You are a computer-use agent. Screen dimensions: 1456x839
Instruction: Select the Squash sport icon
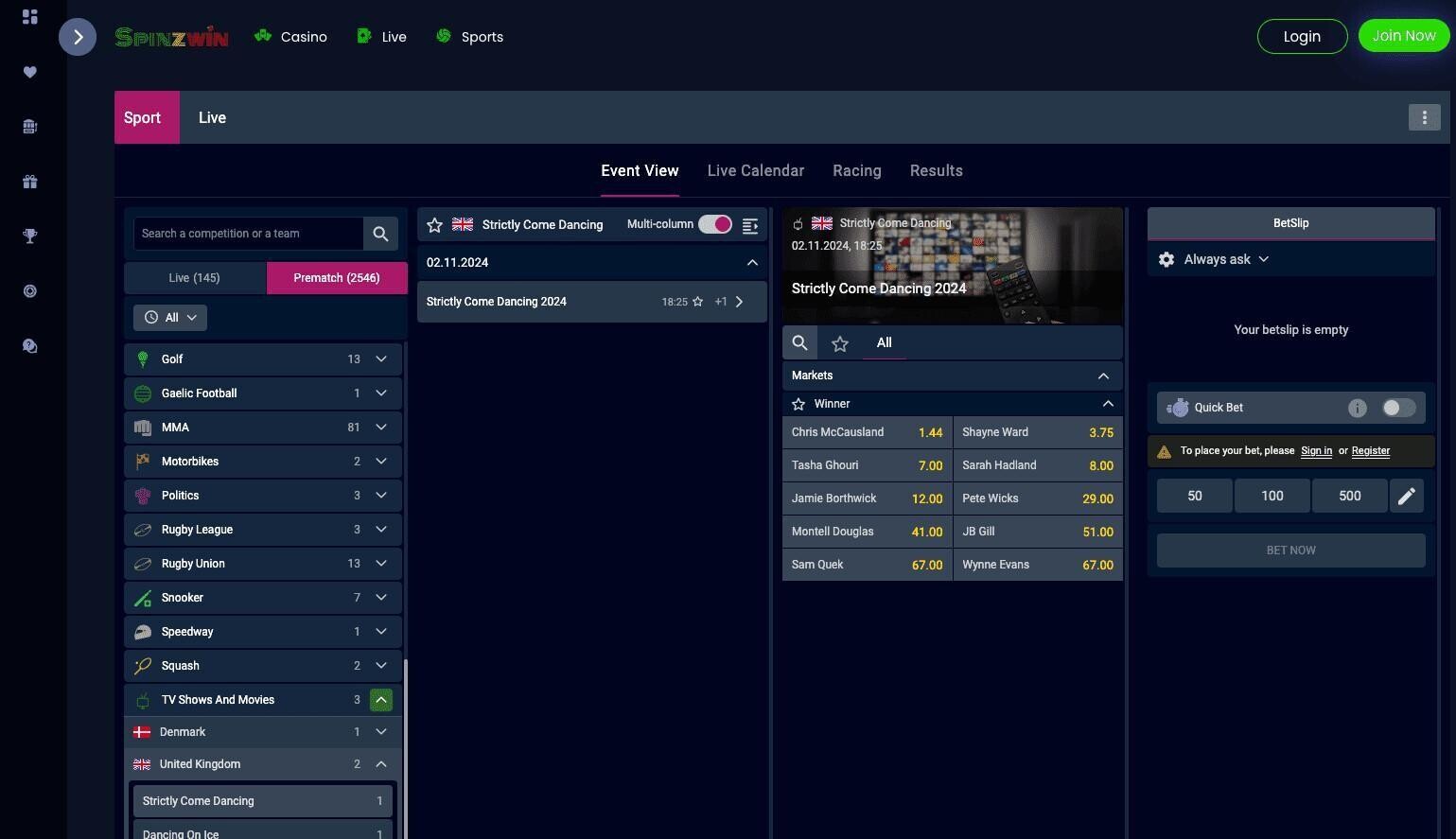(x=143, y=666)
